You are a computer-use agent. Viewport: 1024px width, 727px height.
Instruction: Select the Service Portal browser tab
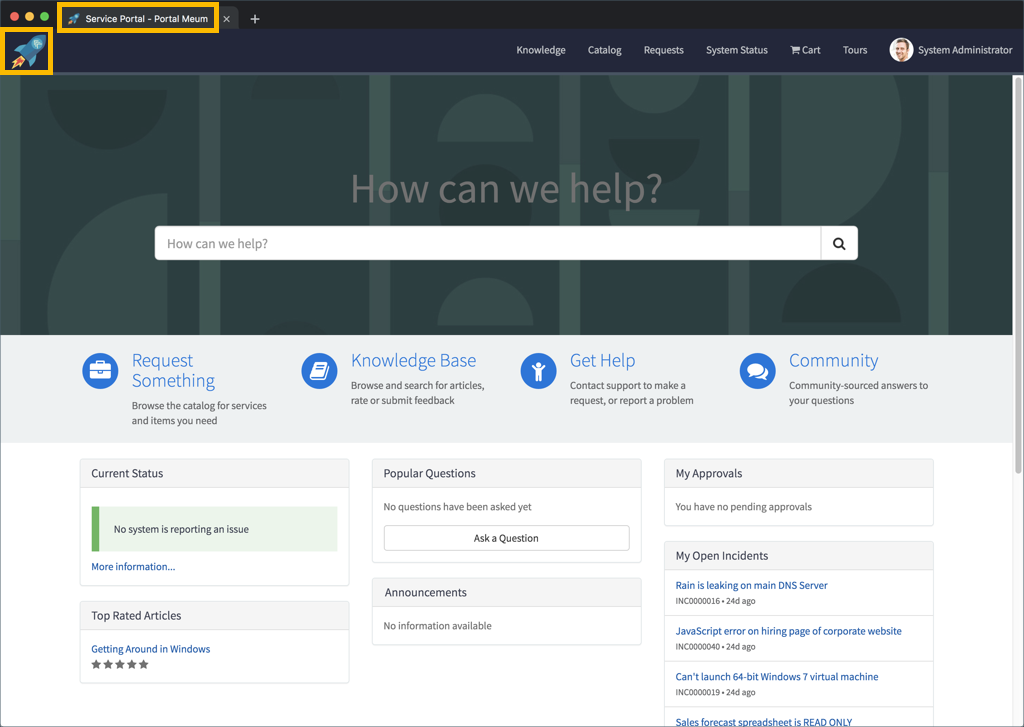(138, 17)
